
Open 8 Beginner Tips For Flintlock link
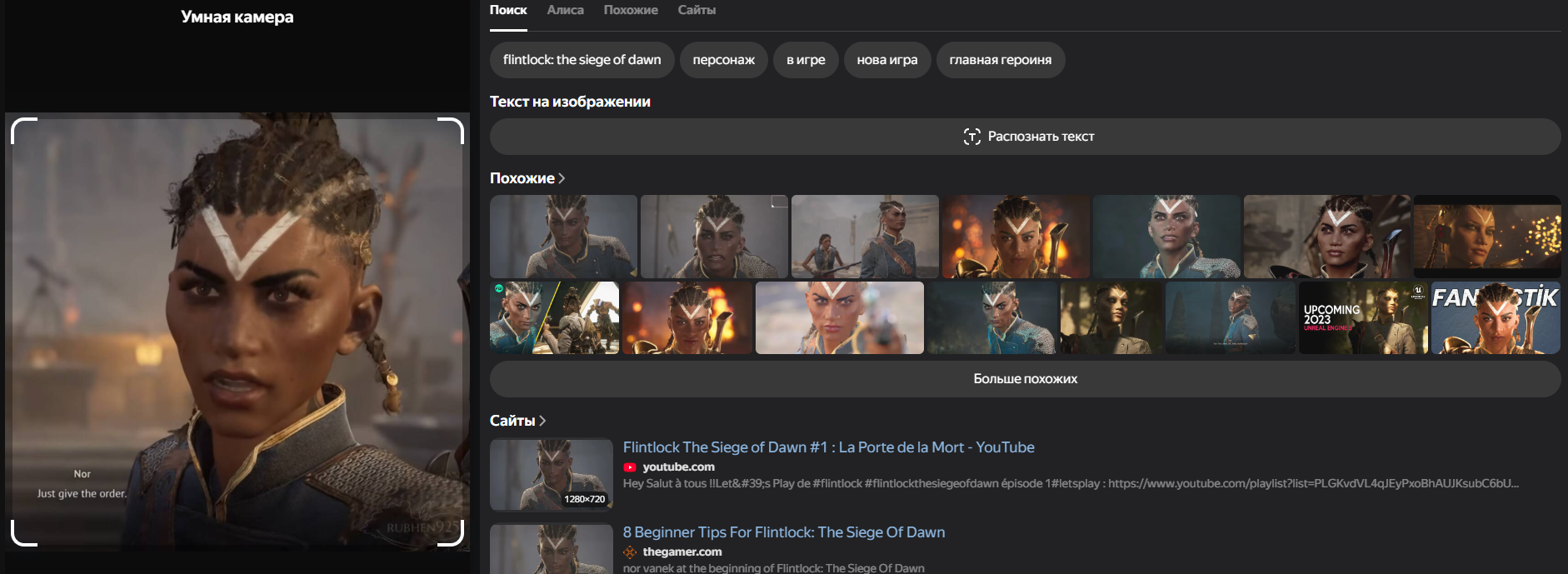coord(784,532)
